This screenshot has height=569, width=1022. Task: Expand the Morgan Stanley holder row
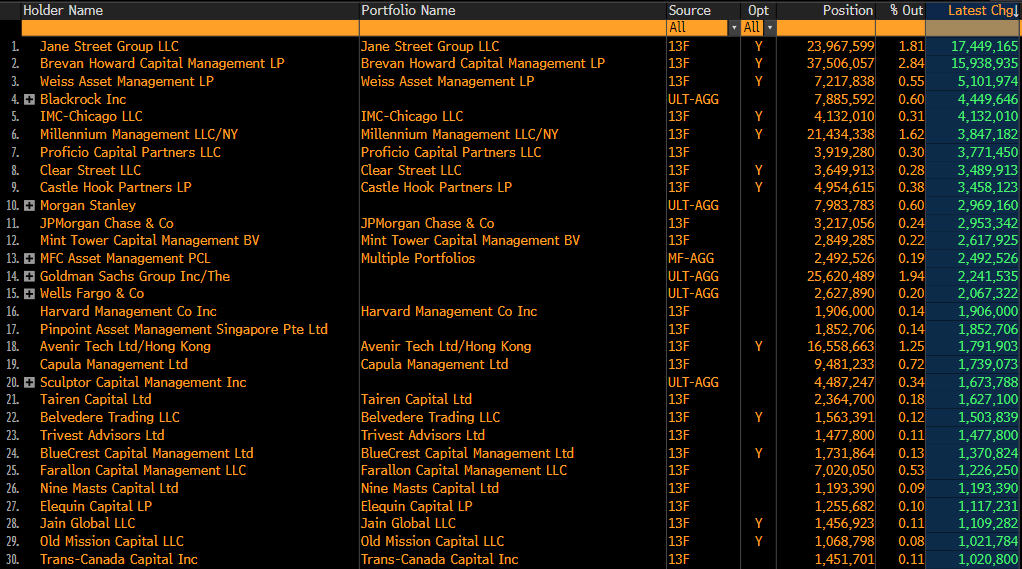pyautogui.click(x=29, y=206)
